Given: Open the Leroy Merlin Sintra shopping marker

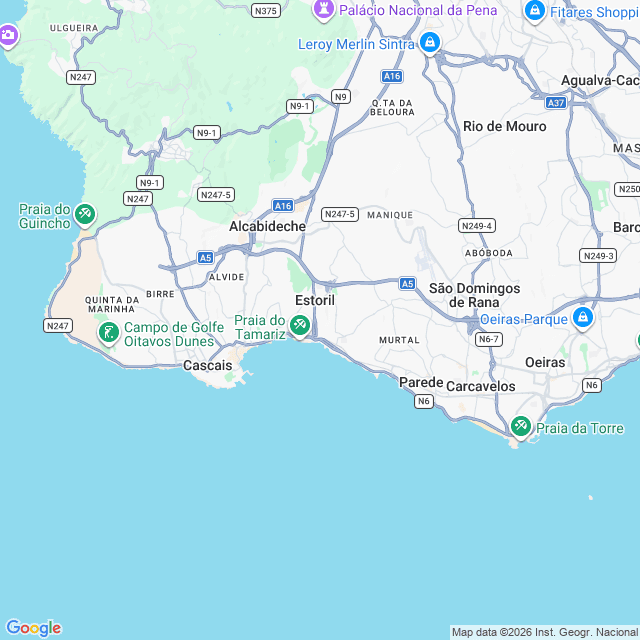Looking at the screenshot, I should click(430, 43).
